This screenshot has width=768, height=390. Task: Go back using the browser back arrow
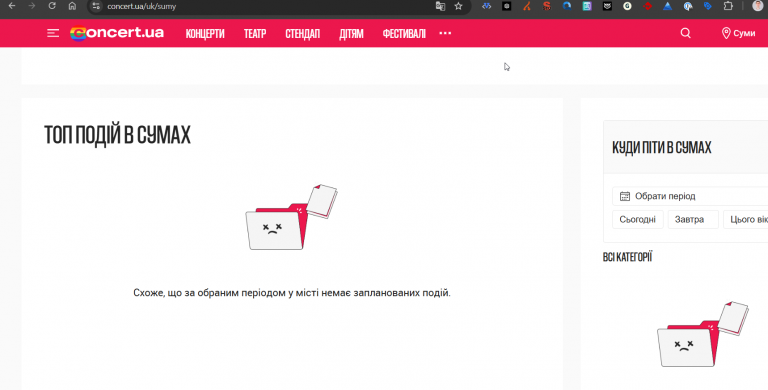click(12, 6)
